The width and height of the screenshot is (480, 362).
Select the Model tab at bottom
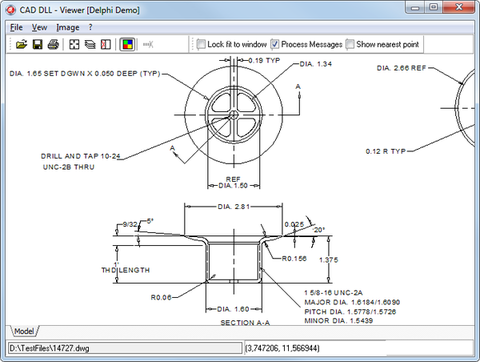(x=24, y=331)
